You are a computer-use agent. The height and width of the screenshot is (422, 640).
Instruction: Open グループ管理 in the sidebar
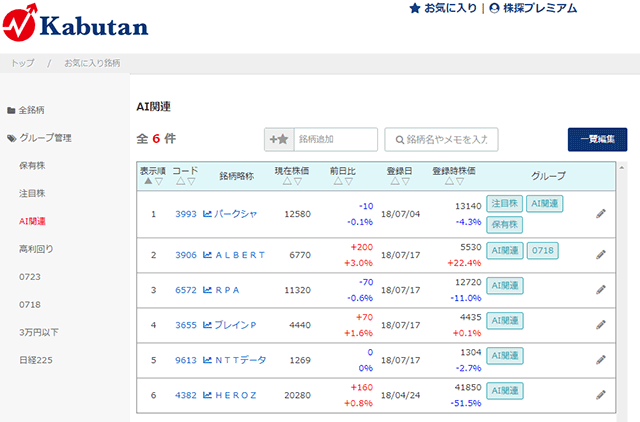point(40,138)
